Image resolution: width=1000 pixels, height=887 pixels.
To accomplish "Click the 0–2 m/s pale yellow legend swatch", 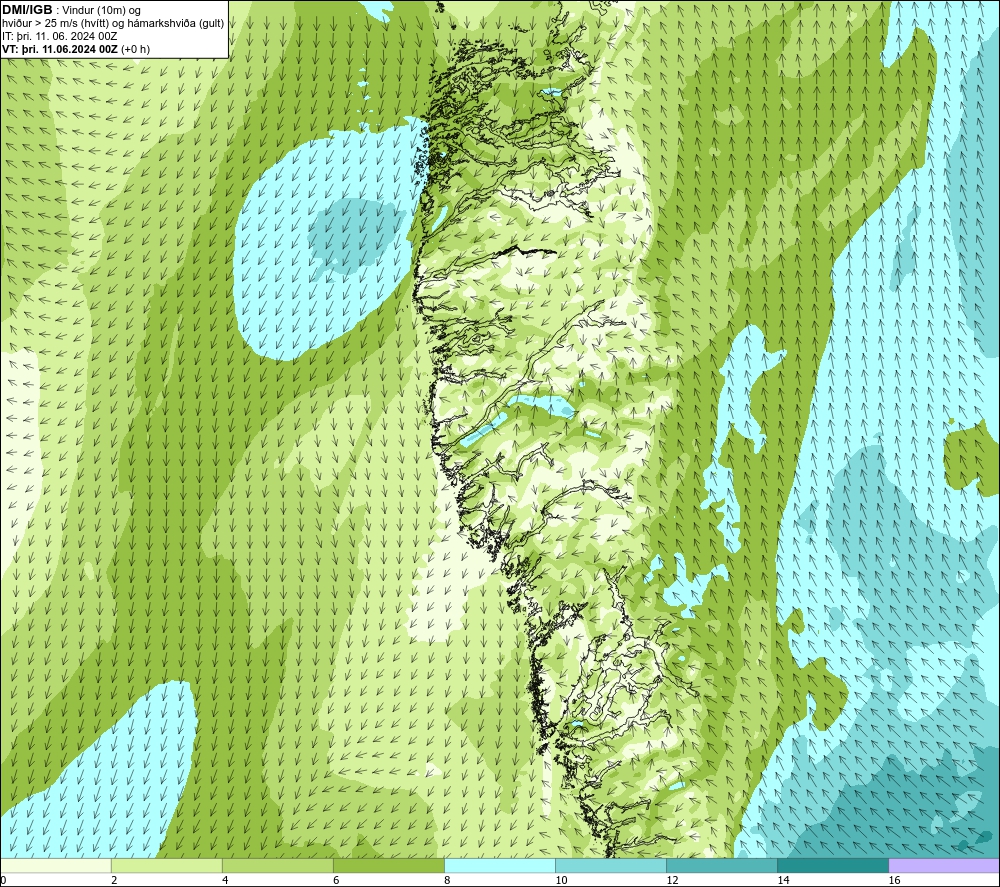I will pyautogui.click(x=55, y=865).
